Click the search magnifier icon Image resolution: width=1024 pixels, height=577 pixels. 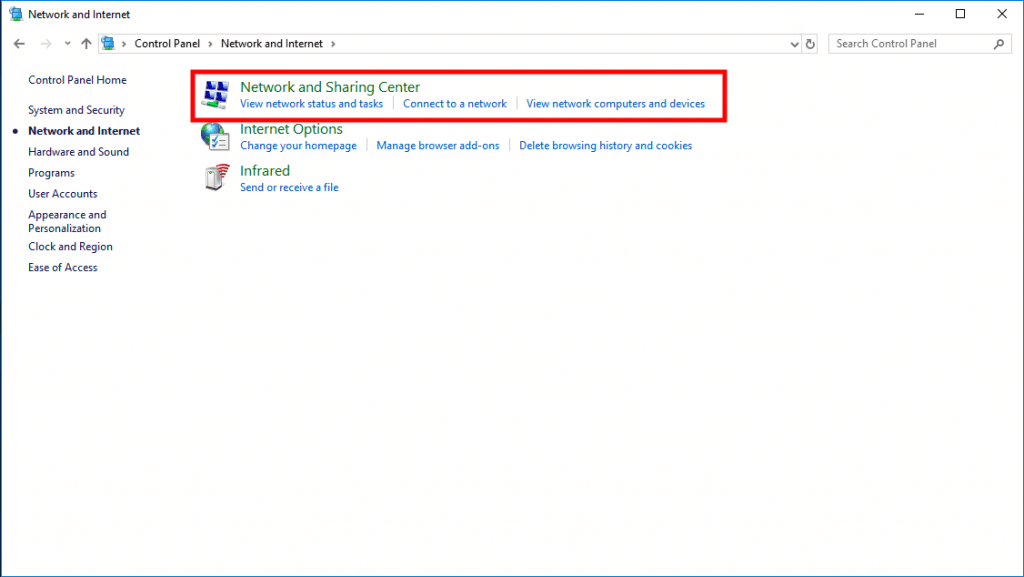(998, 43)
